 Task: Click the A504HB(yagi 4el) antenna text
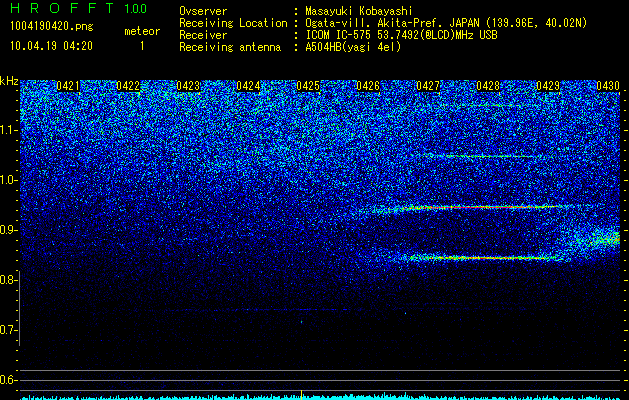(353, 47)
